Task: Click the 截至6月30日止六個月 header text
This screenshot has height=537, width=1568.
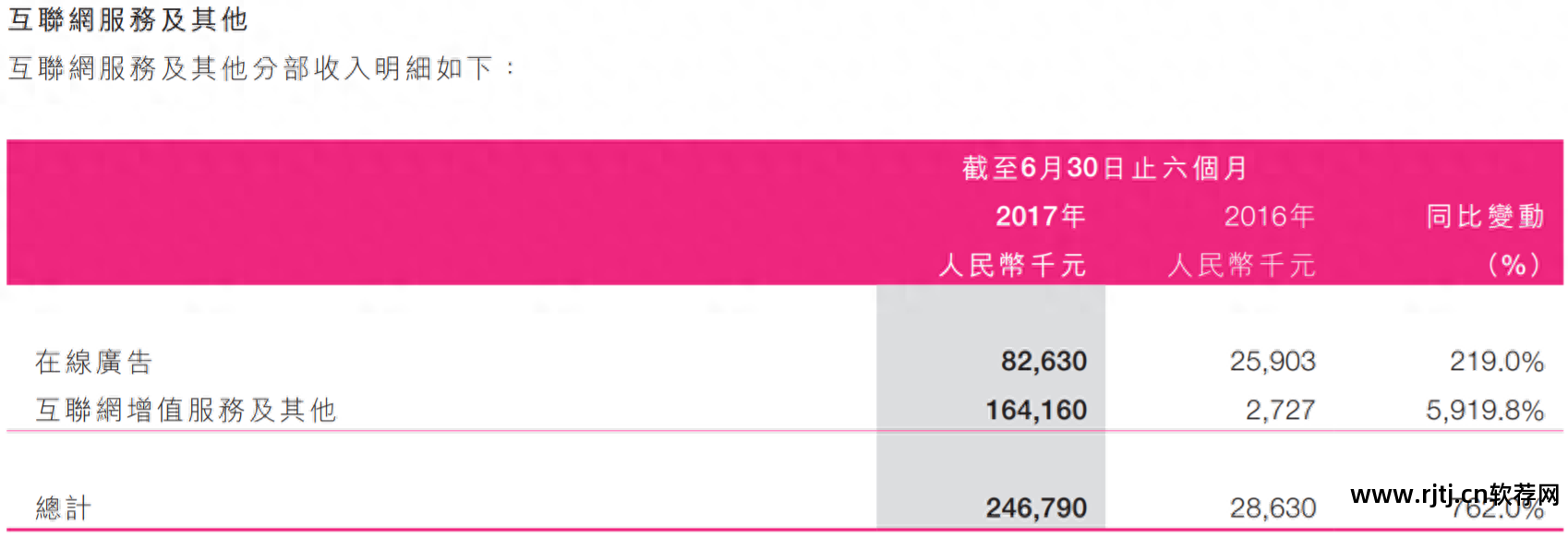Action: pos(1104,168)
